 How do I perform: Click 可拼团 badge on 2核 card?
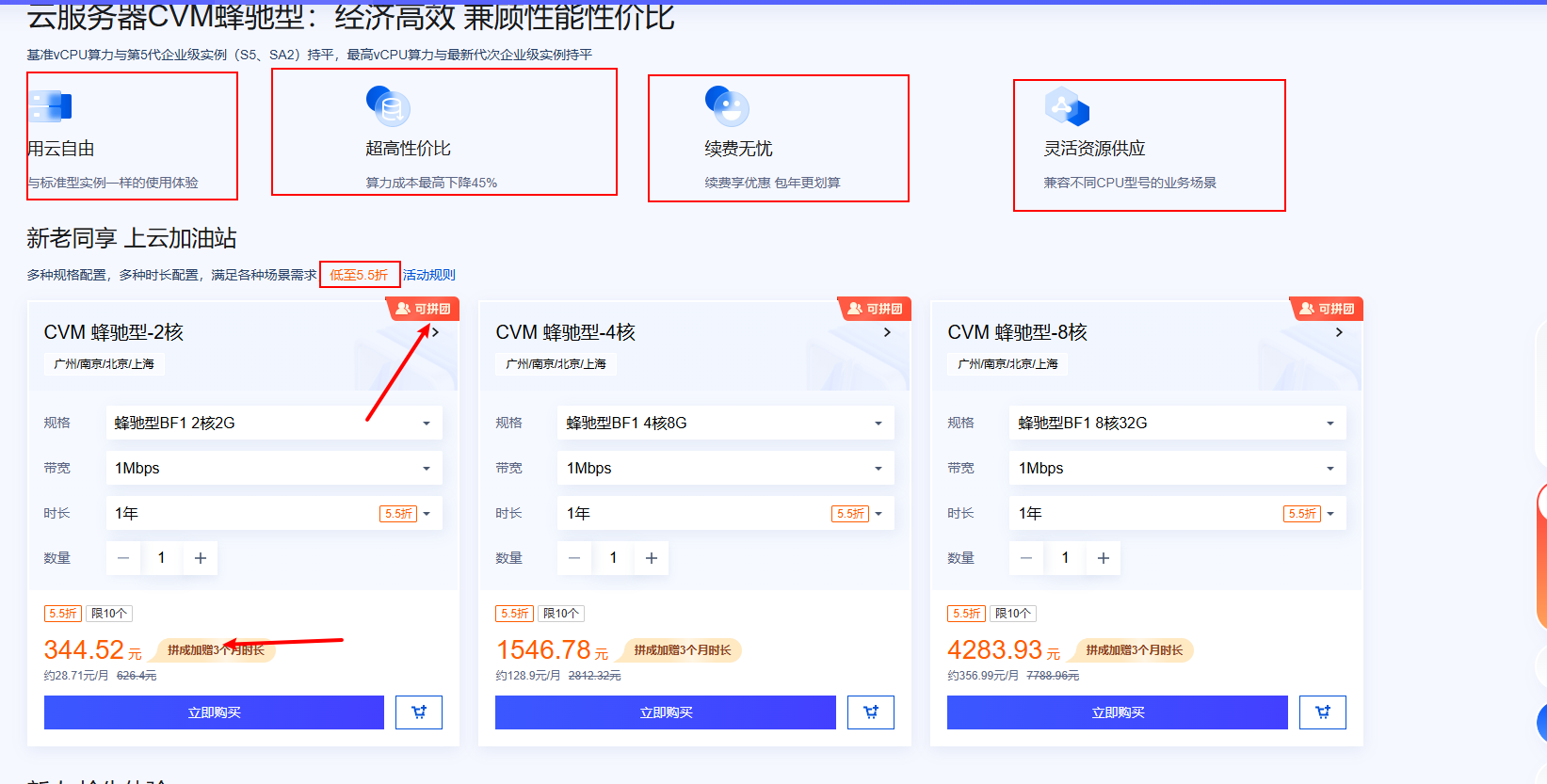point(423,309)
